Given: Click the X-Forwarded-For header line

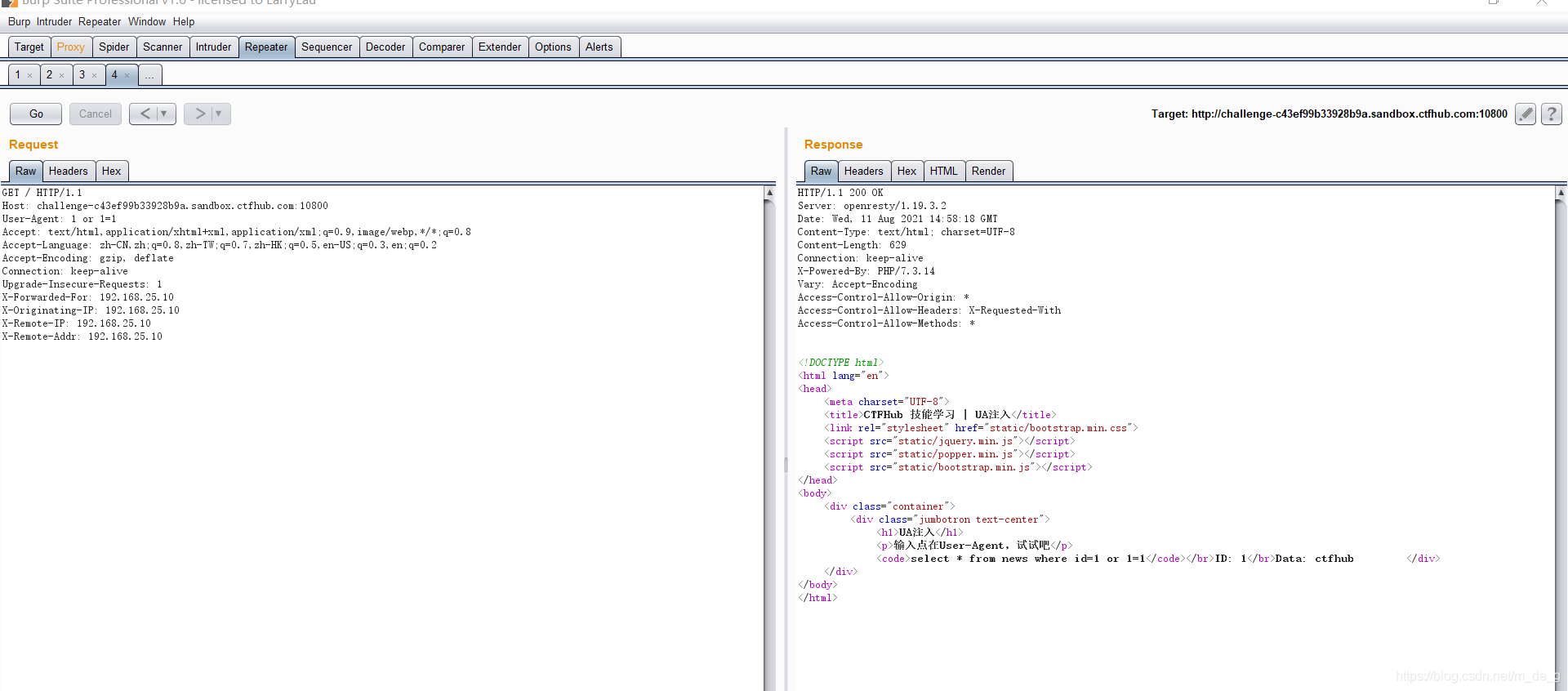Looking at the screenshot, I should pyautogui.click(x=88, y=297).
